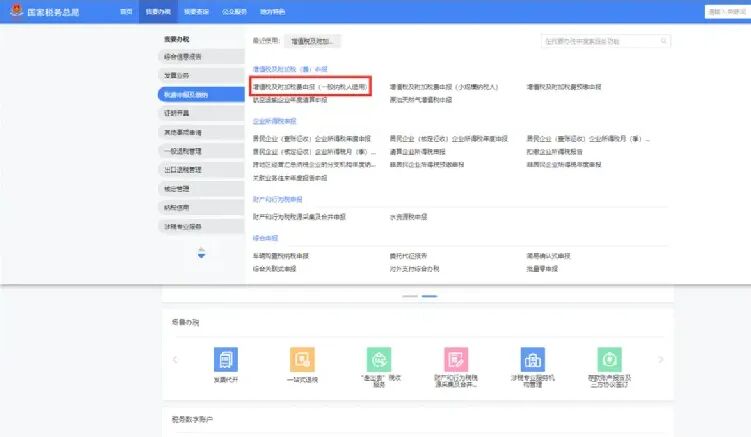The height and width of the screenshot is (437, 751).
Task: Open 对外支付综合办税 link
Action: coord(414,269)
